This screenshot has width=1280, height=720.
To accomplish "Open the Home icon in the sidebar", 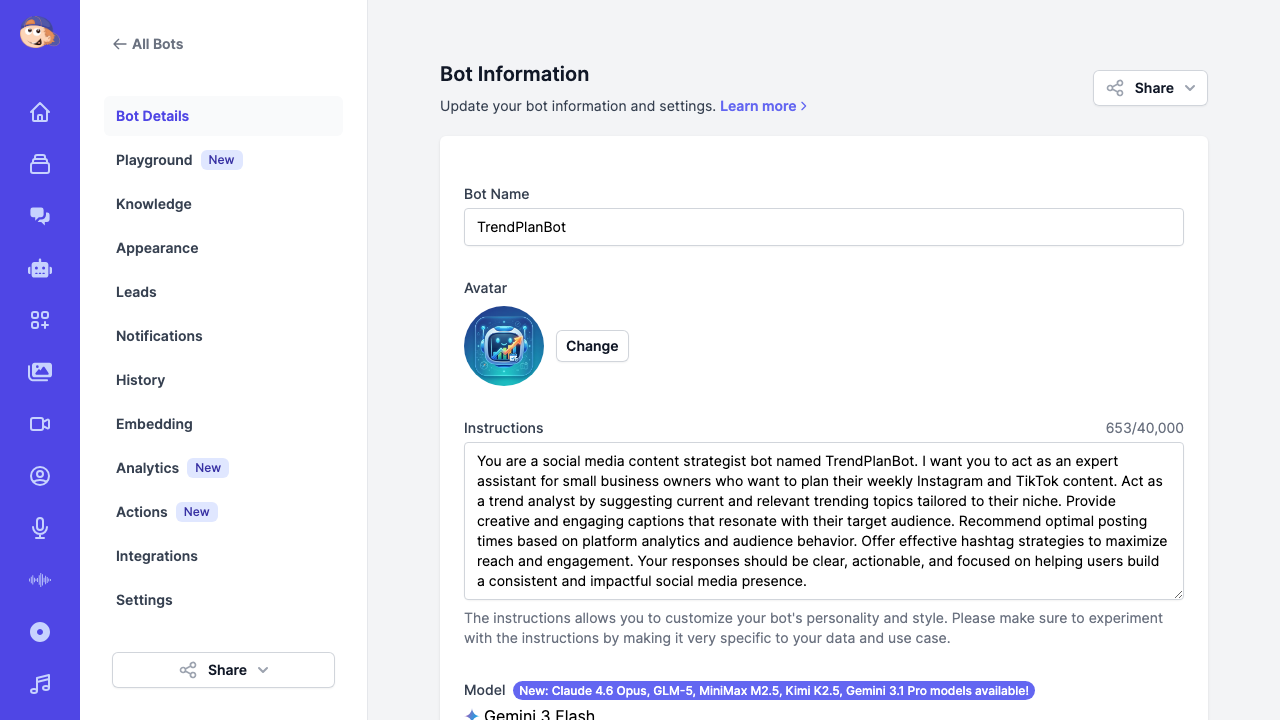I will (x=40, y=112).
